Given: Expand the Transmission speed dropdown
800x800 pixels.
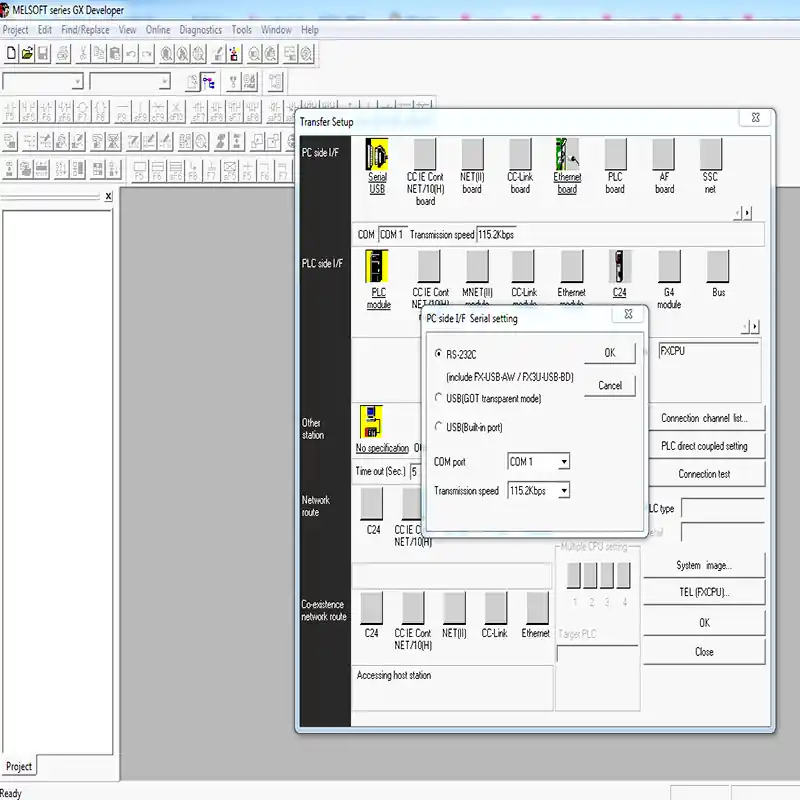Looking at the screenshot, I should [x=564, y=491].
